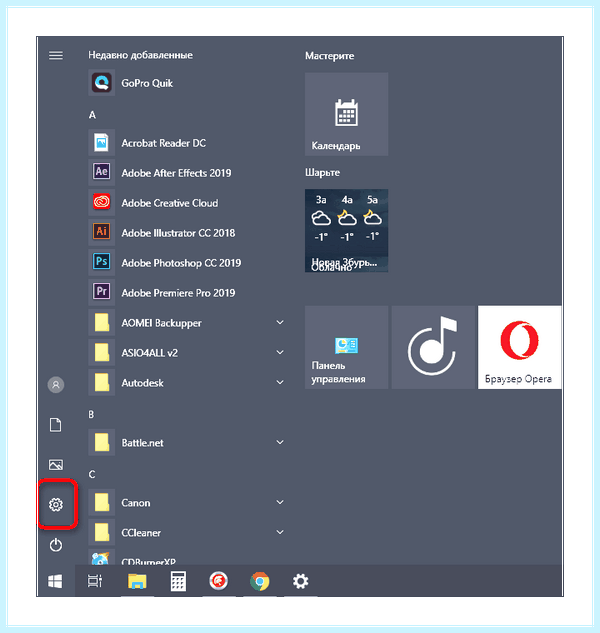
Task: Expand the CCleaner folder chevron
Action: coord(280,532)
